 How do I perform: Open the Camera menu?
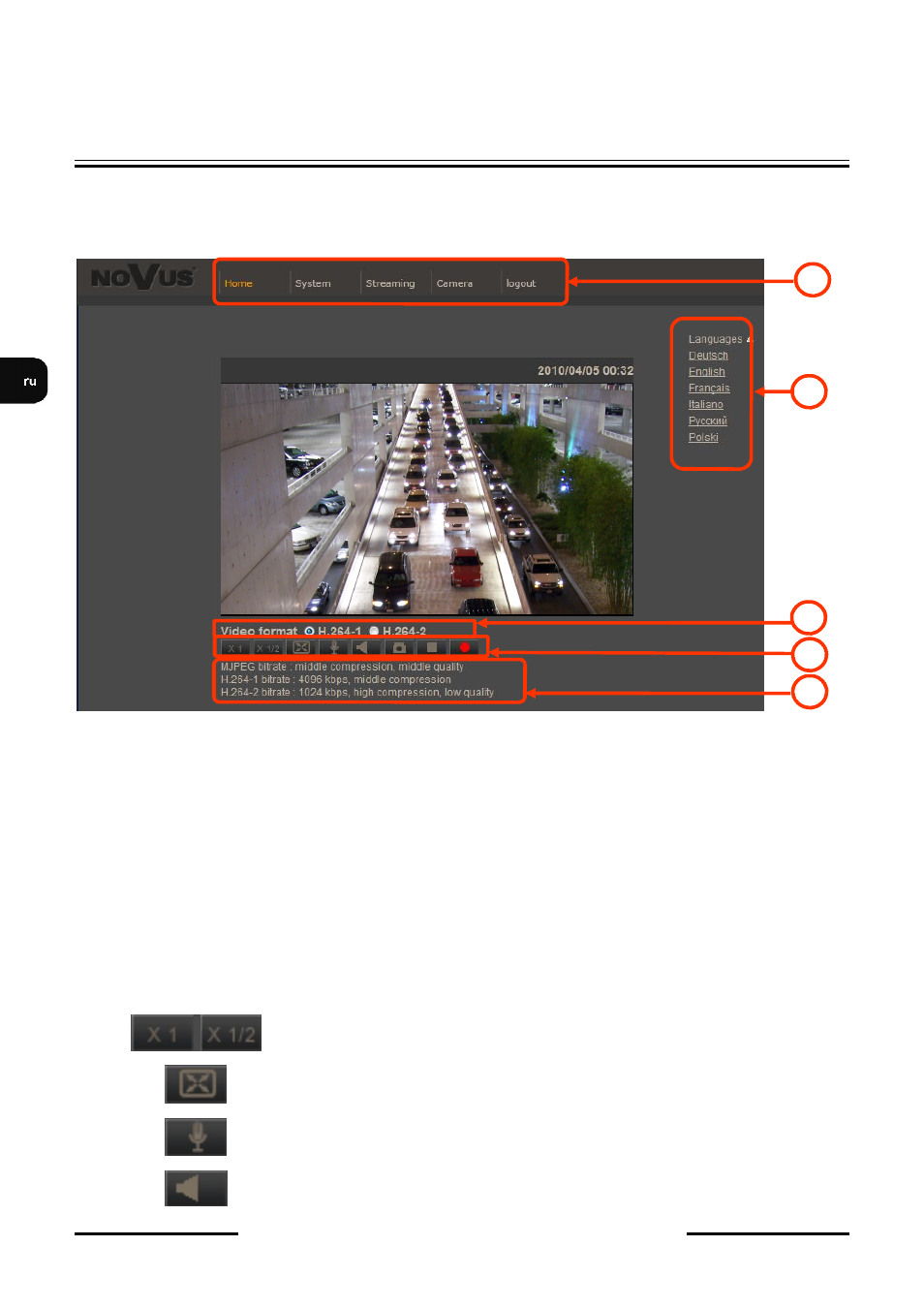454,283
